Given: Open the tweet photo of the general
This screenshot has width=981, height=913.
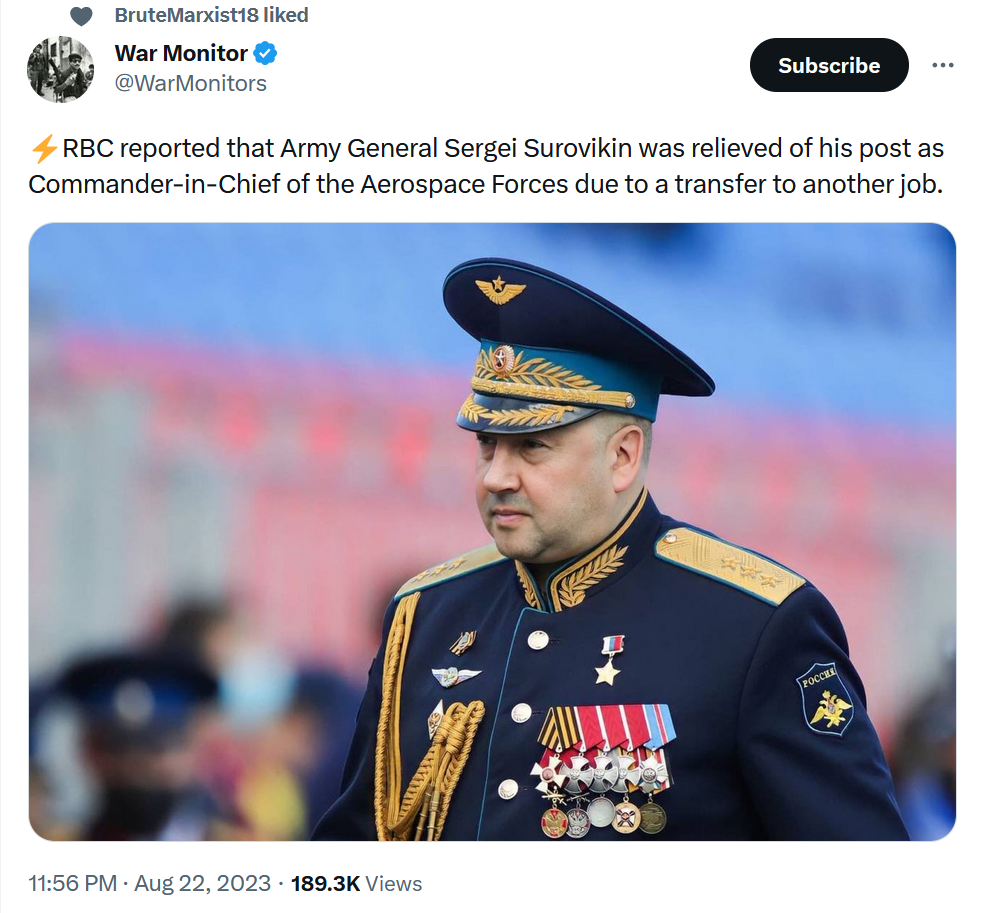Looking at the screenshot, I should point(492,531).
